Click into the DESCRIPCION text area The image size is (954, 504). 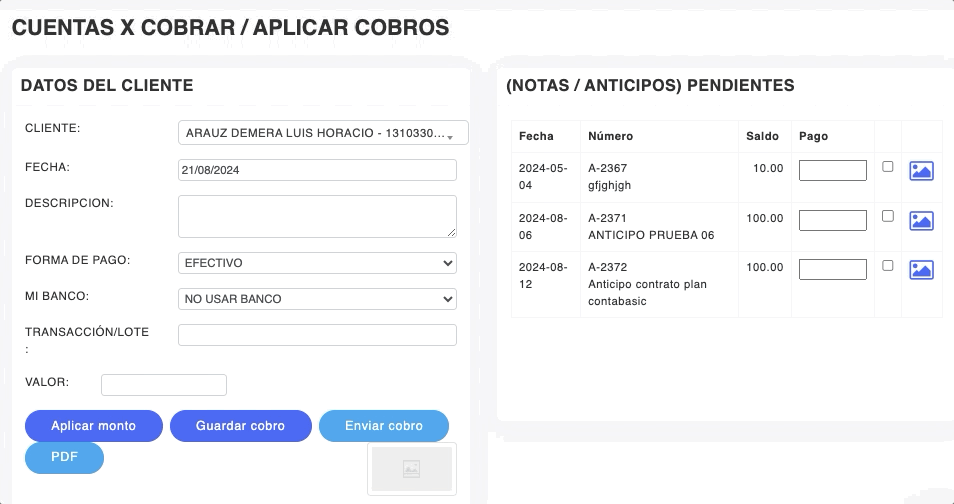pyautogui.click(x=317, y=216)
